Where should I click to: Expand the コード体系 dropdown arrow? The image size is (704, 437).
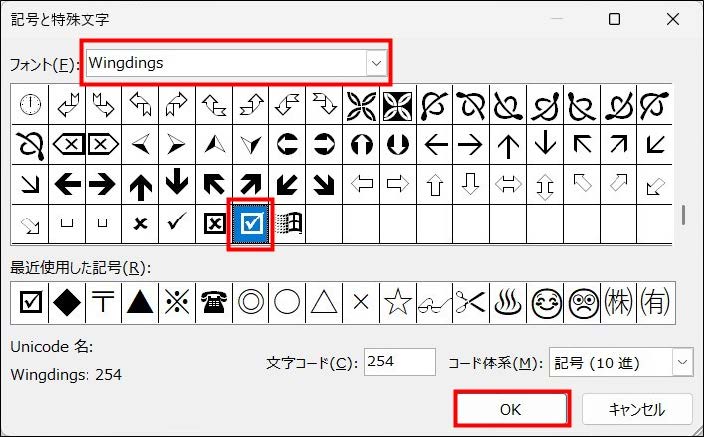(682, 362)
